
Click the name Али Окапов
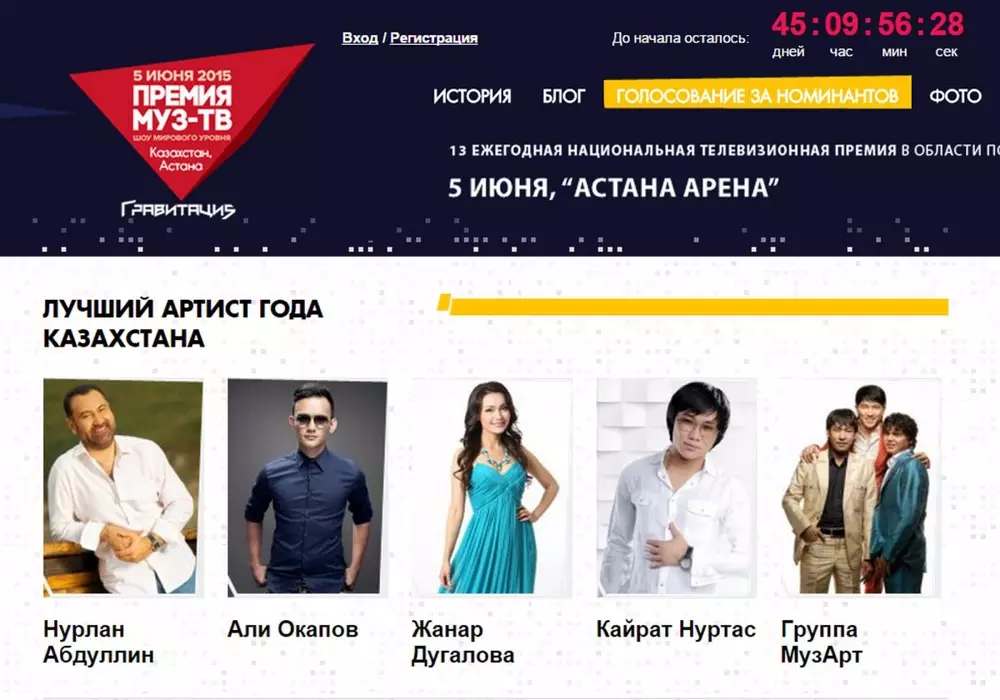(293, 629)
